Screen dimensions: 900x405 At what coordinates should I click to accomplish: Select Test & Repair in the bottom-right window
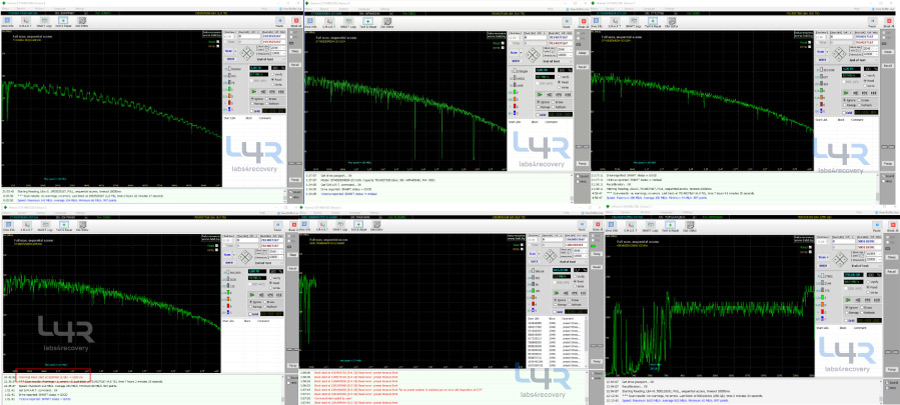(x=670, y=227)
